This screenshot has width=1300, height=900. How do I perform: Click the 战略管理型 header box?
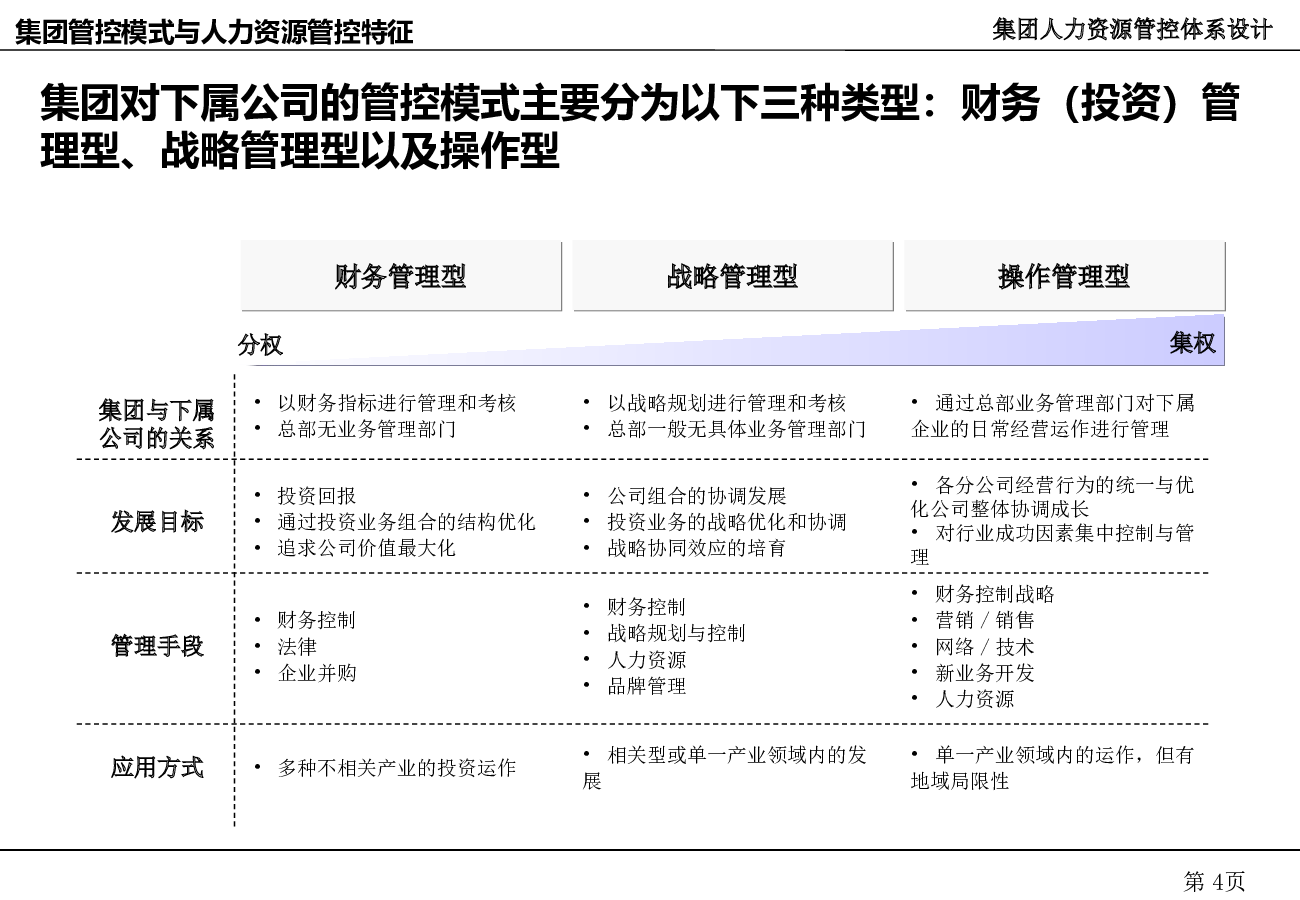[732, 276]
